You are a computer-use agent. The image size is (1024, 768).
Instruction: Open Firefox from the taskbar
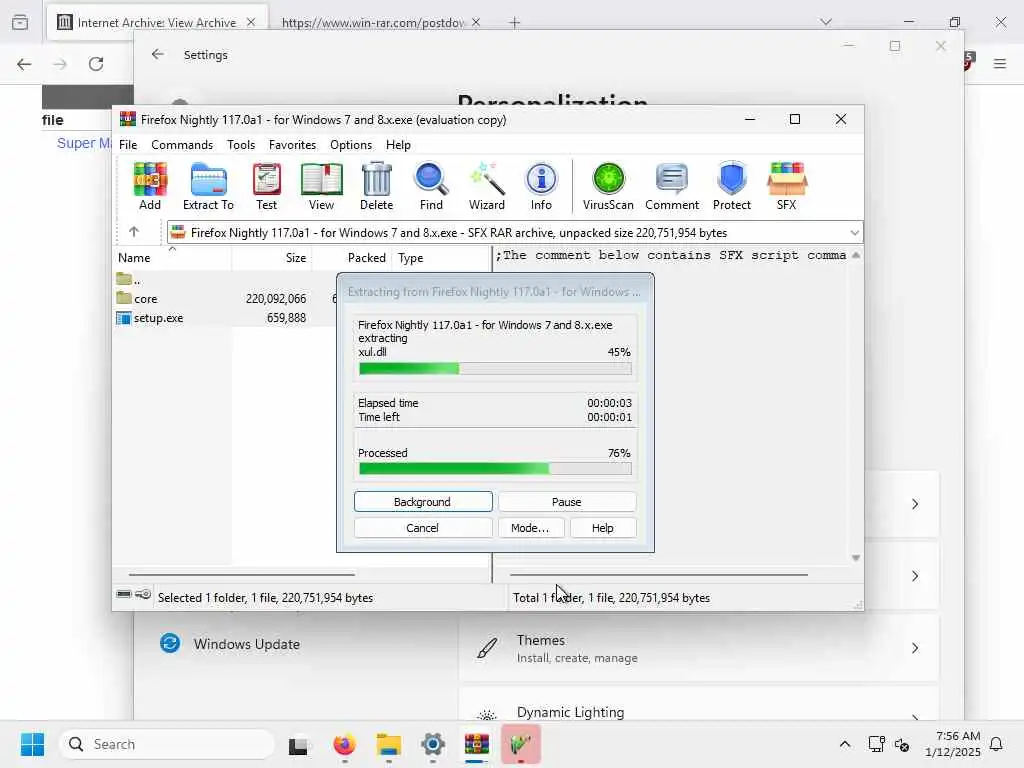coord(344,744)
